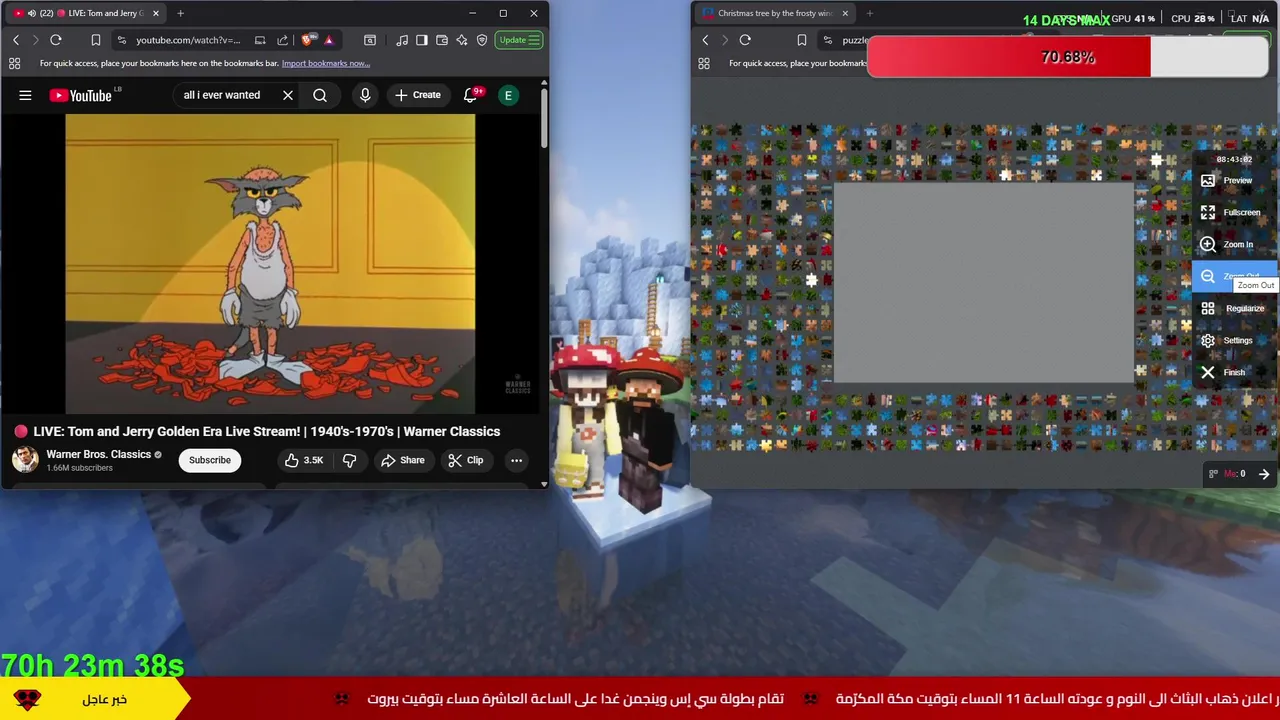Close the Christmas tree puzzle tab
This screenshot has height=720, width=1280.
[845, 13]
